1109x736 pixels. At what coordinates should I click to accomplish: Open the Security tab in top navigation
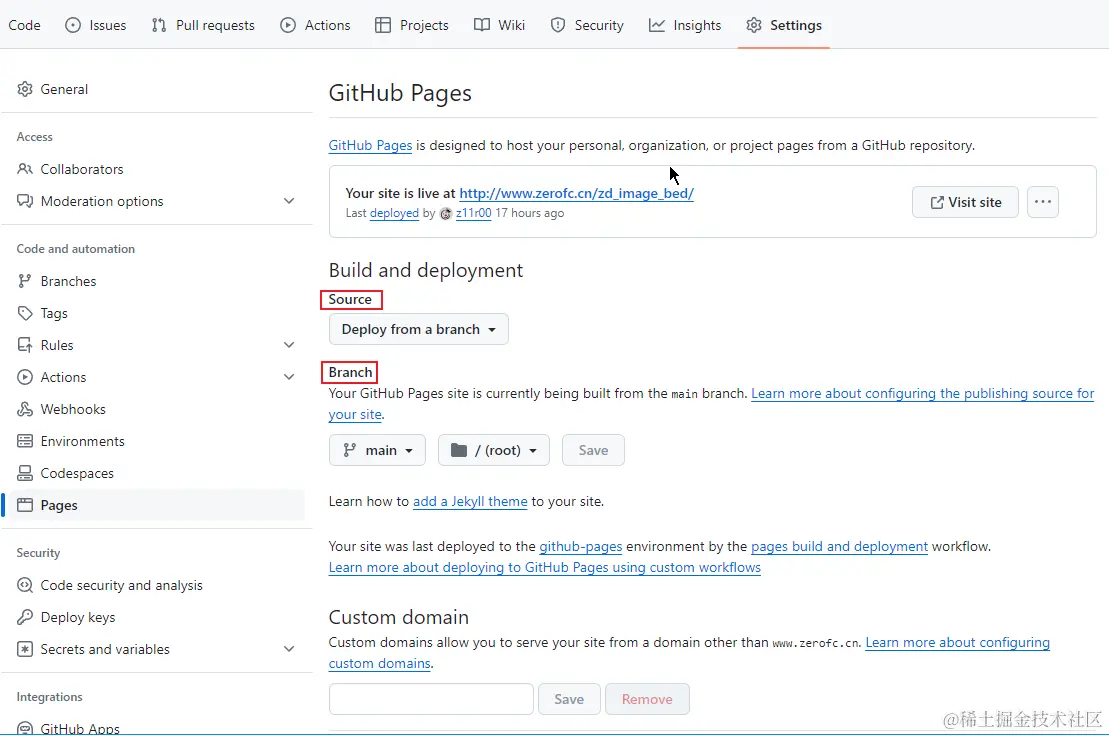[587, 25]
